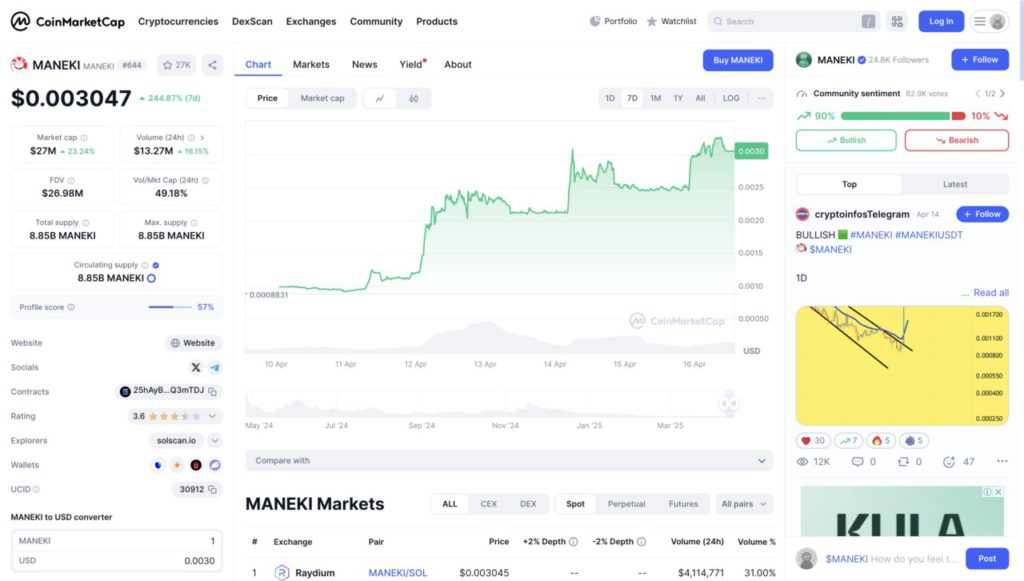
Task: Click the share icon beside MANEKI title
Action: (212, 65)
